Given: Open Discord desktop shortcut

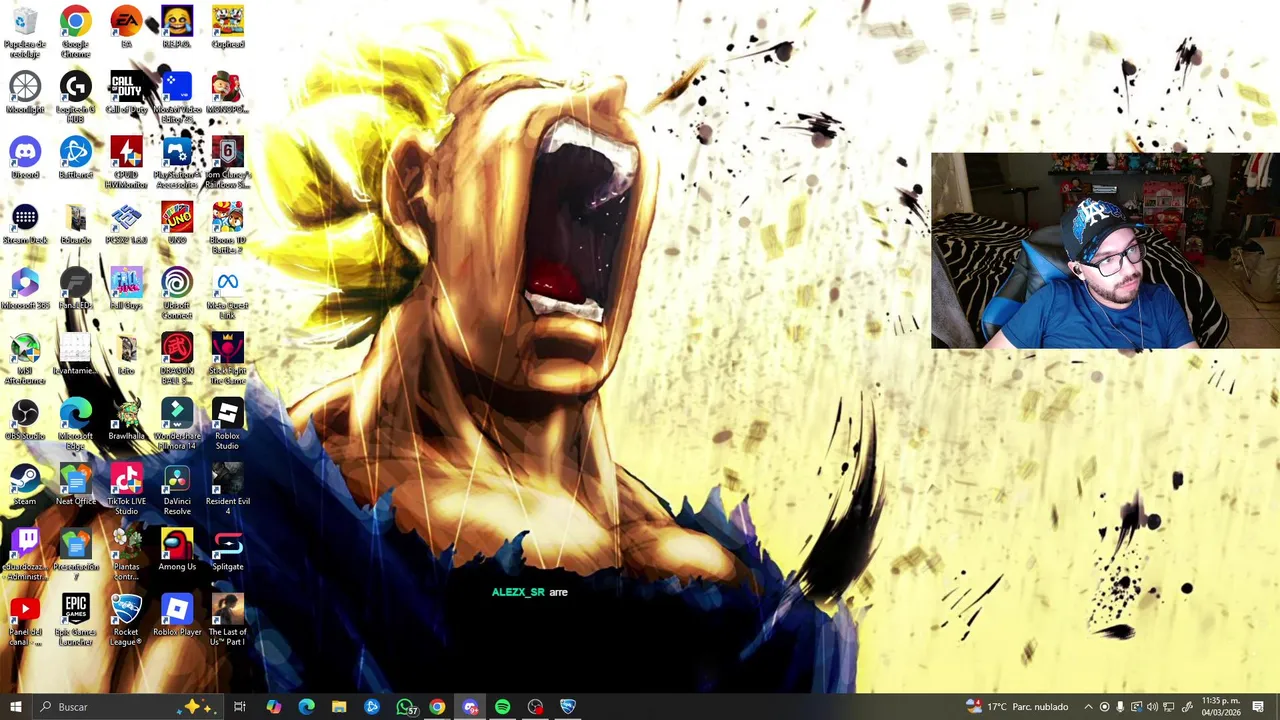Looking at the screenshot, I should click(25, 158).
